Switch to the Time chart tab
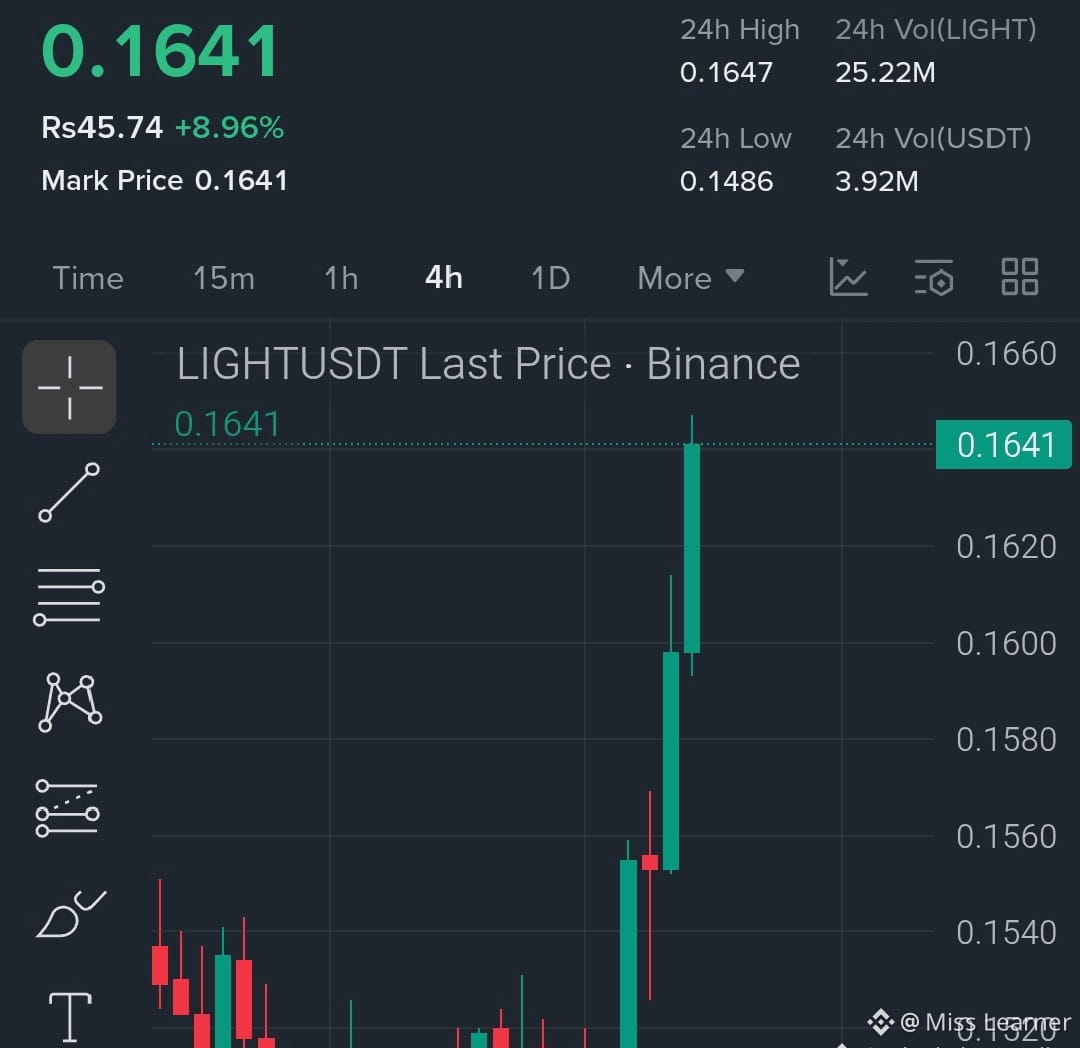 click(x=88, y=278)
